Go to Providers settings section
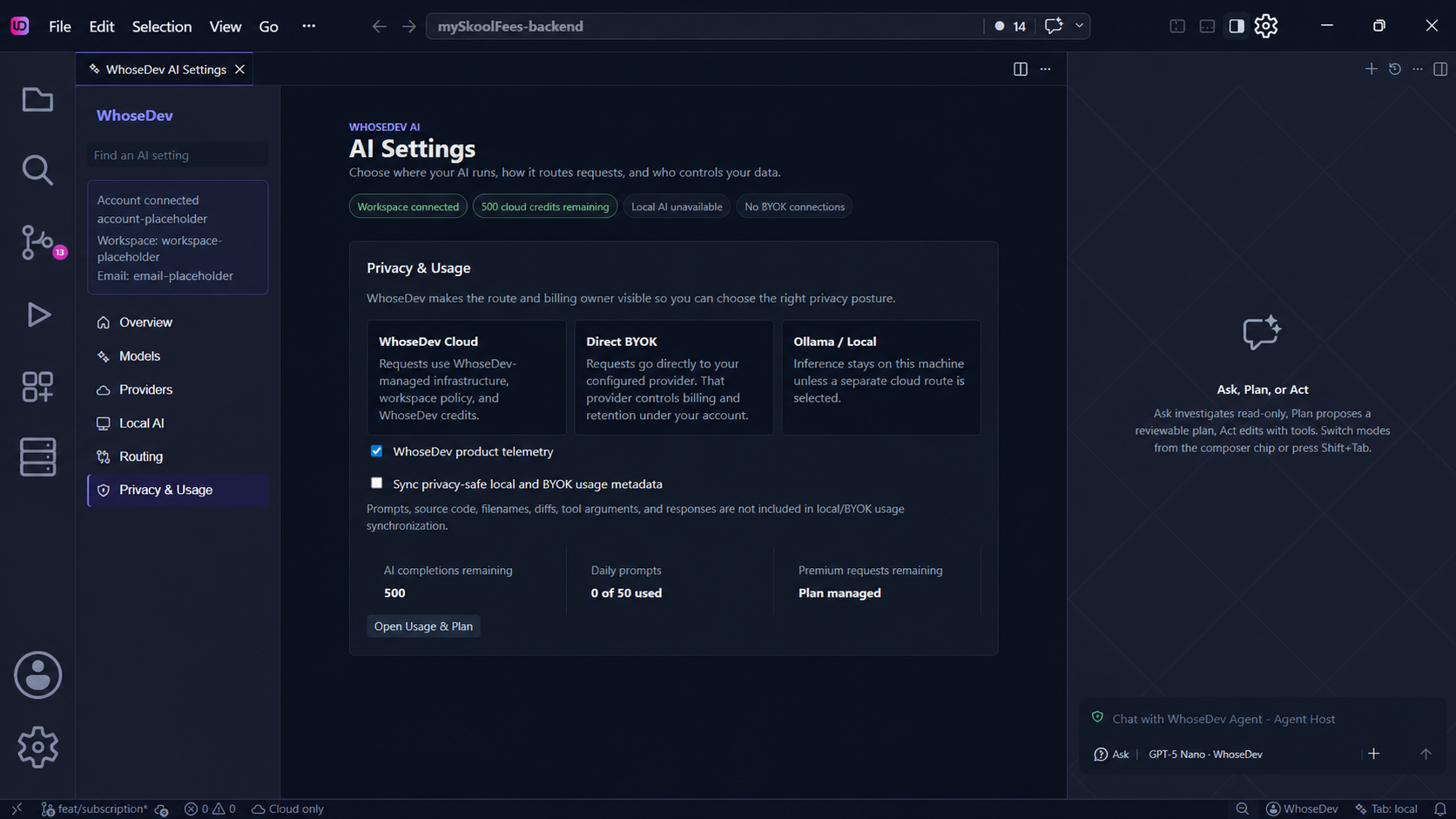The image size is (1456, 819). point(178,389)
